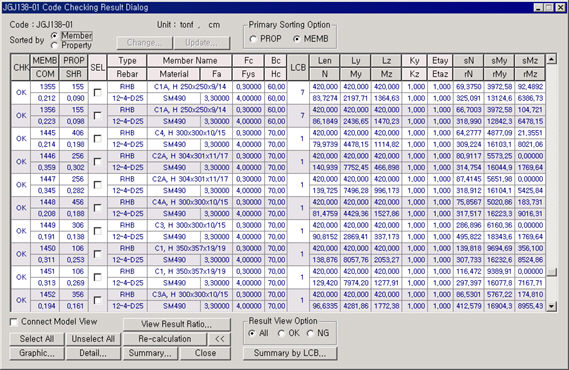Viewport: 569px width, 370px height.
Task: Maximize the Code Checking Result dialog
Action: click(549, 7)
